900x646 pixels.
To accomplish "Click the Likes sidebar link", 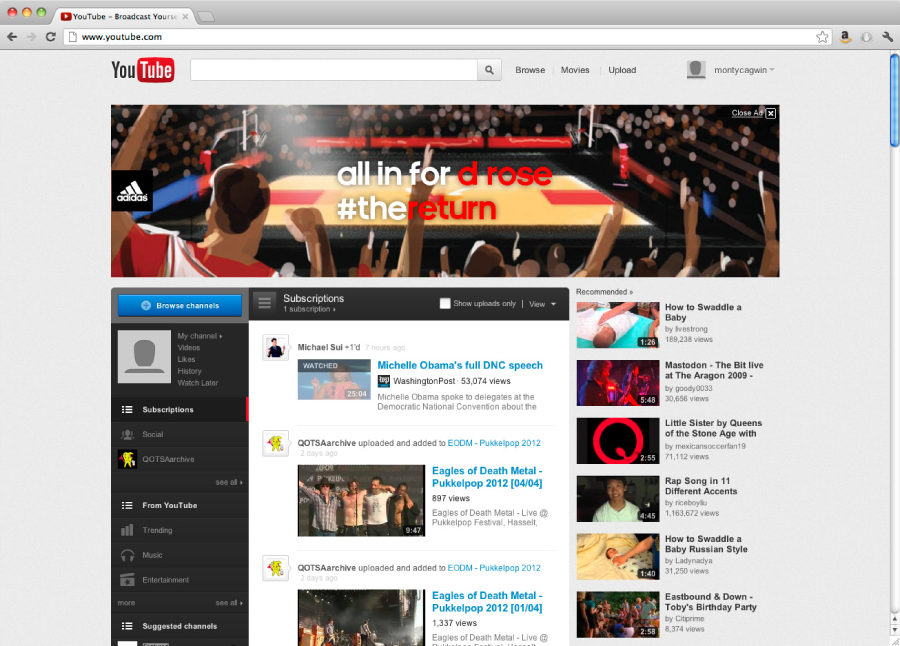I will [187, 359].
